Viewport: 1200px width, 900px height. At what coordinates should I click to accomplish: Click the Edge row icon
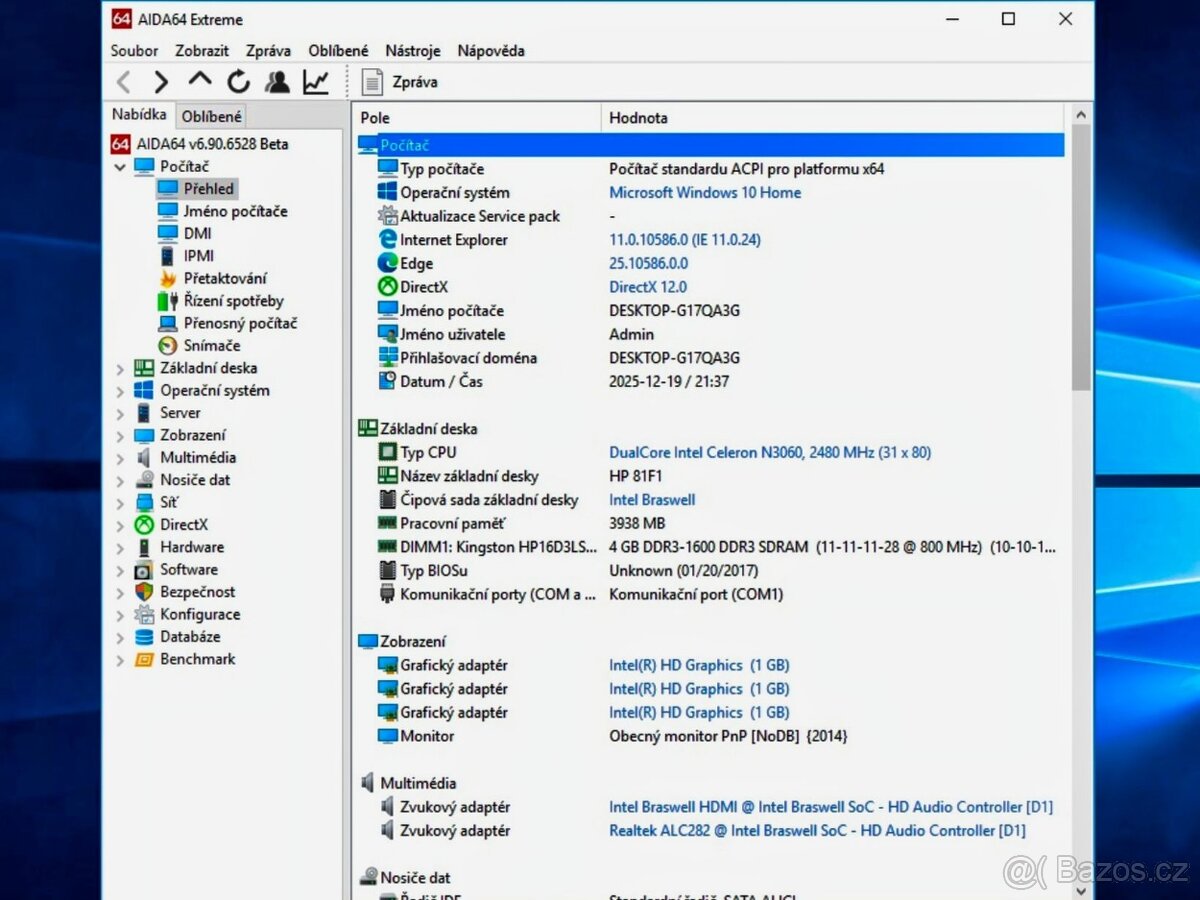pos(388,263)
